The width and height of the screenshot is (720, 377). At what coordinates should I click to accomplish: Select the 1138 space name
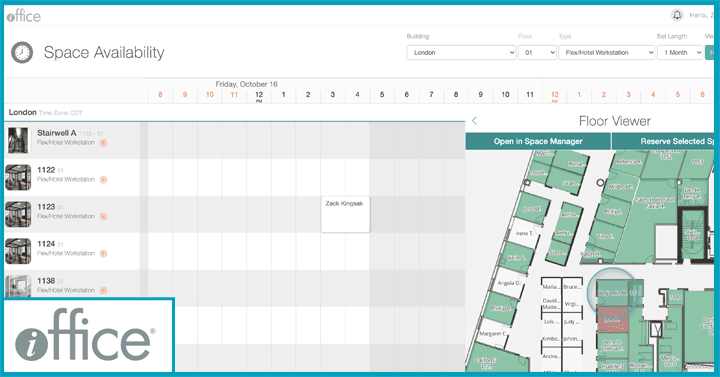coord(46,281)
